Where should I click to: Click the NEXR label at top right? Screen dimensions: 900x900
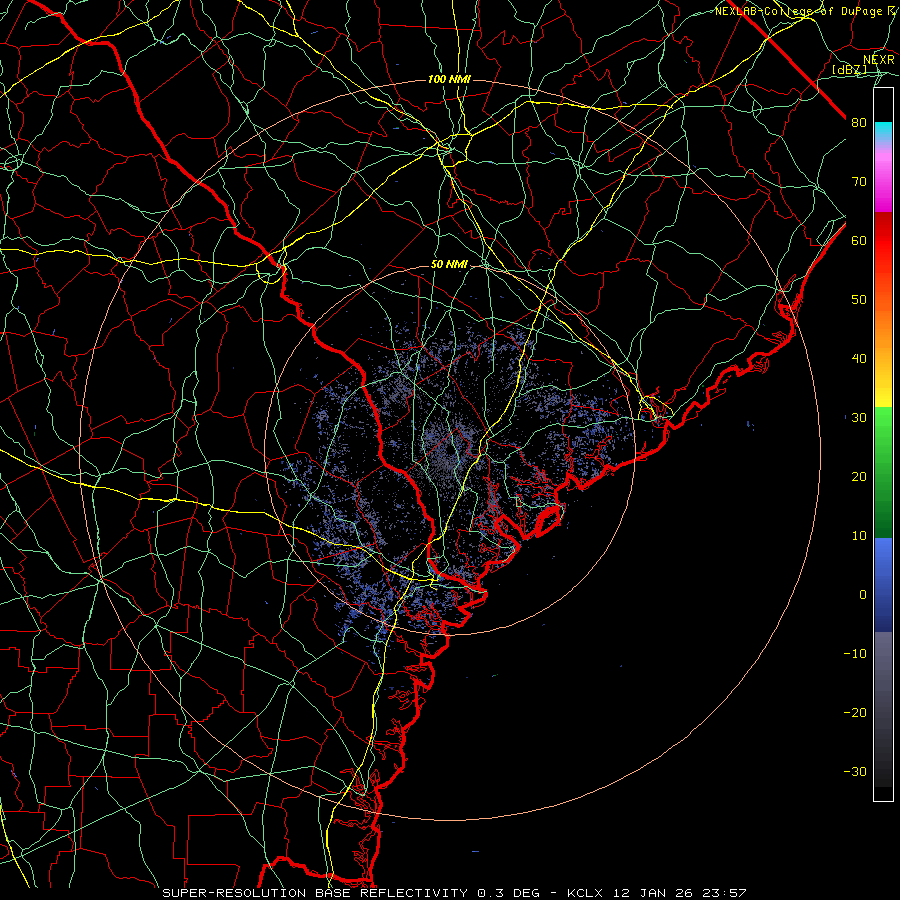pyautogui.click(x=879, y=60)
